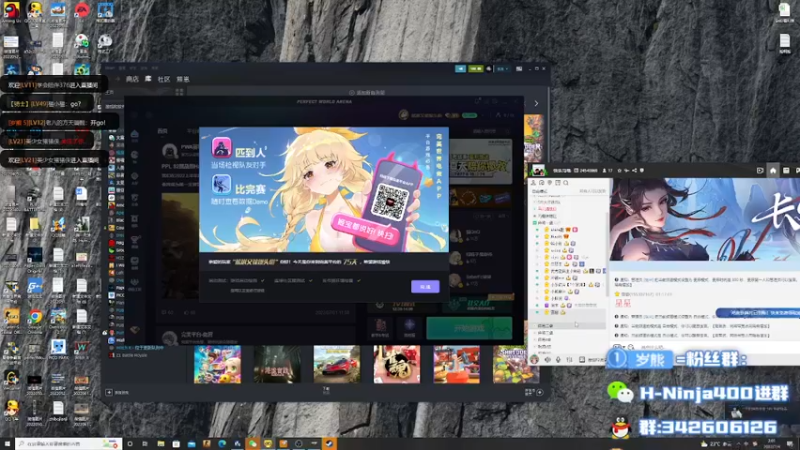
Task: Open the cartoon kids game thumbnail in Steam
Action: click(x=217, y=364)
